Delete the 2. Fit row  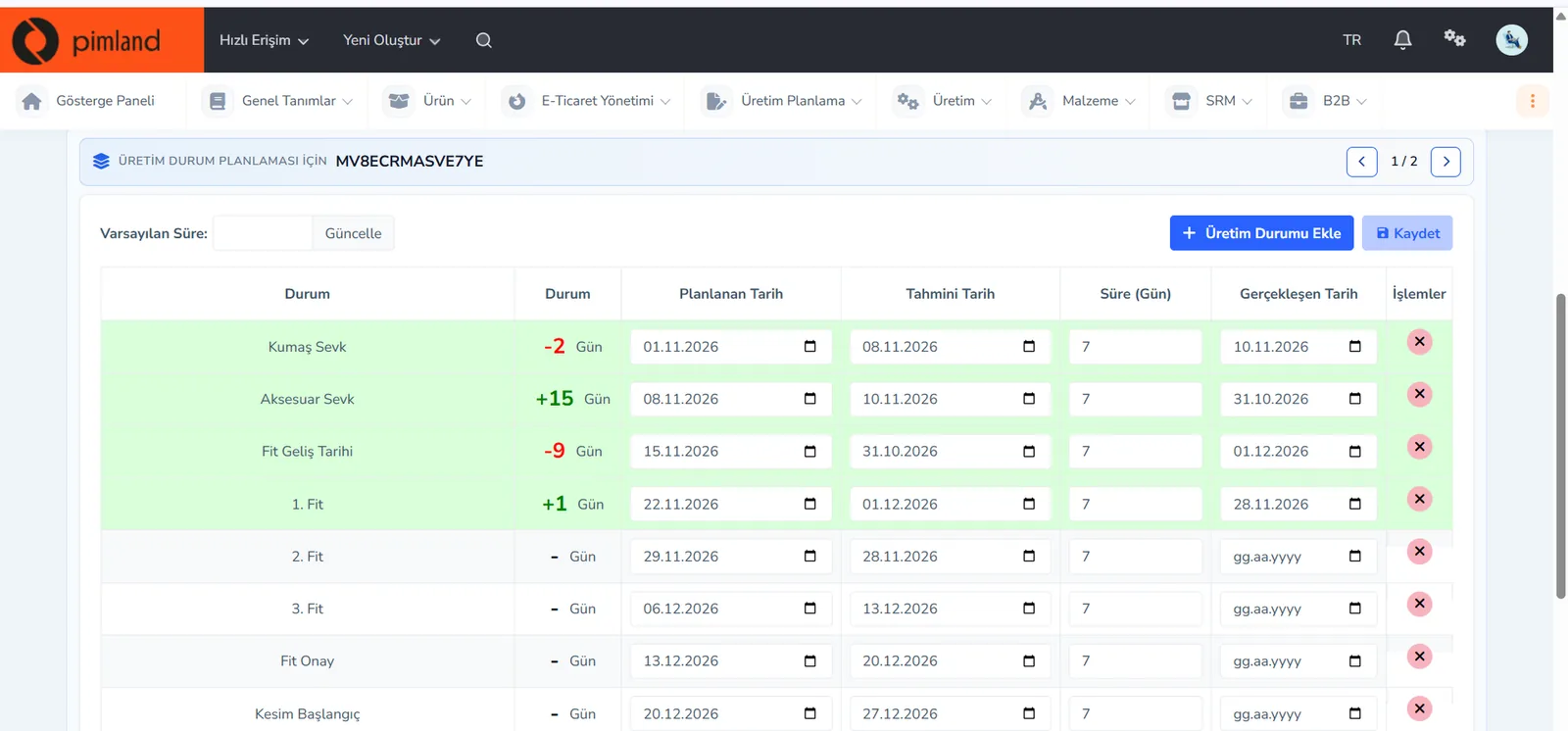1419,552
